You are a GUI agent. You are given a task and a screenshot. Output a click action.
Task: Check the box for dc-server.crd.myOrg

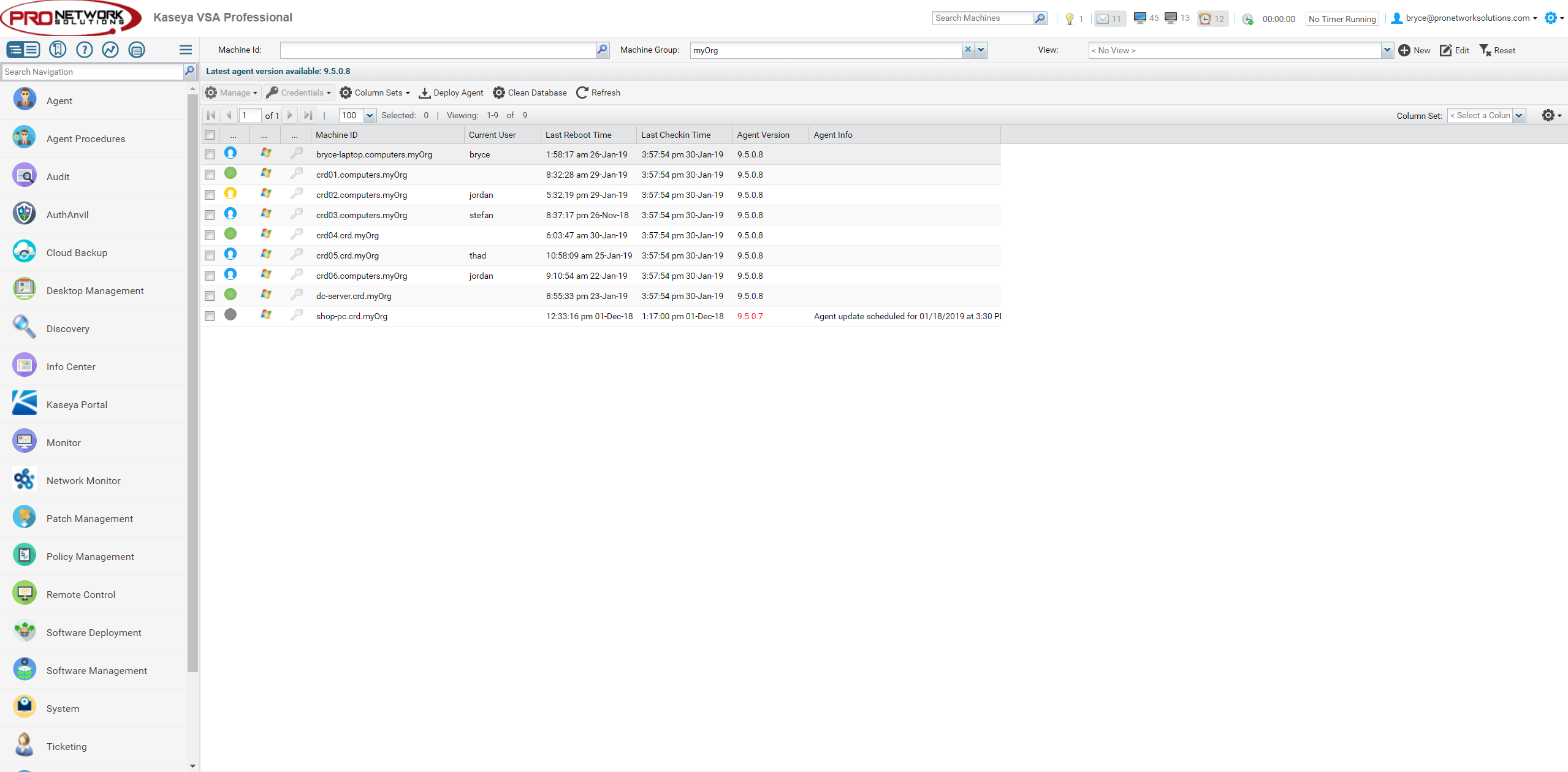210,296
